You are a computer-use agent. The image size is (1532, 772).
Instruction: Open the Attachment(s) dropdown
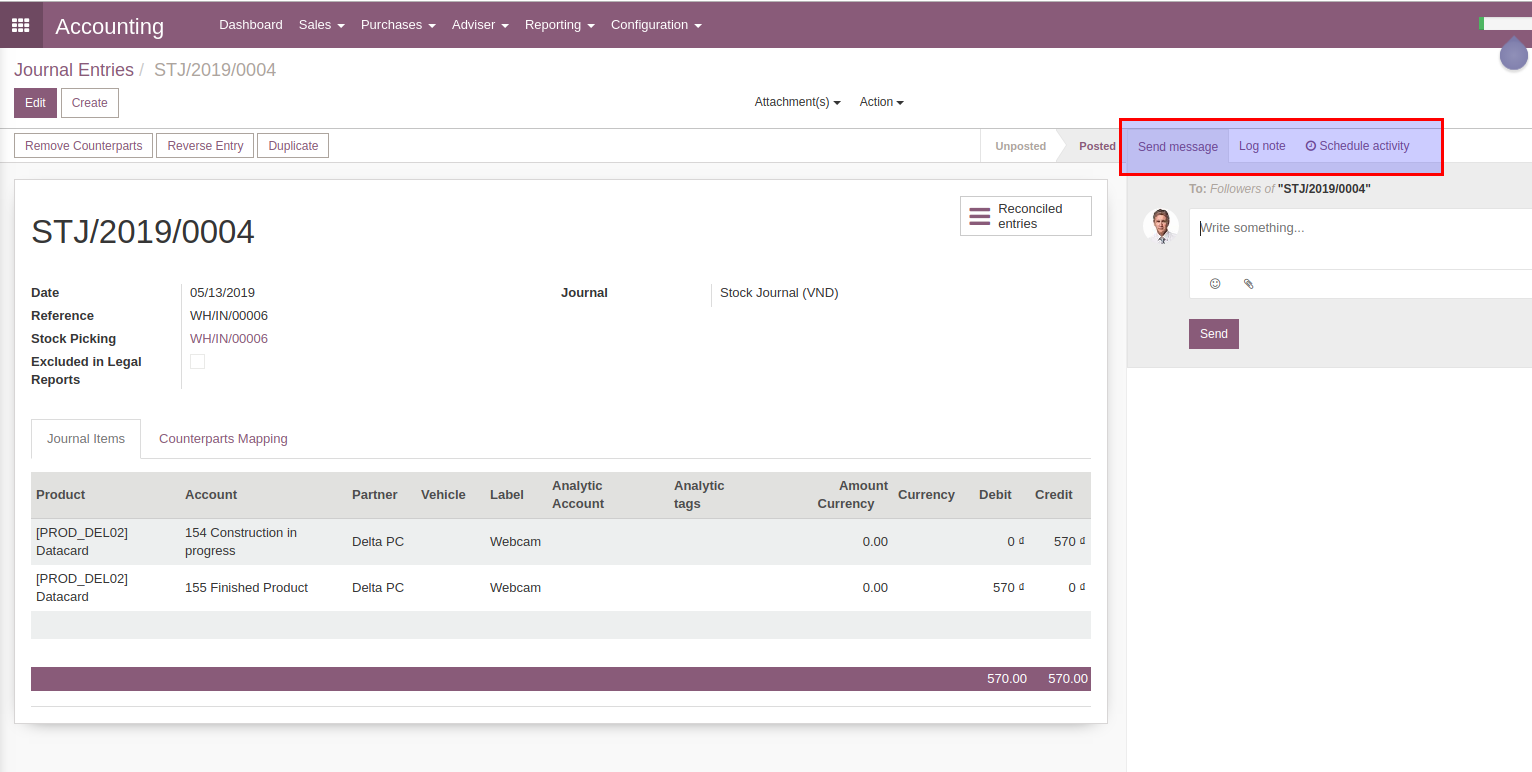[x=797, y=102]
